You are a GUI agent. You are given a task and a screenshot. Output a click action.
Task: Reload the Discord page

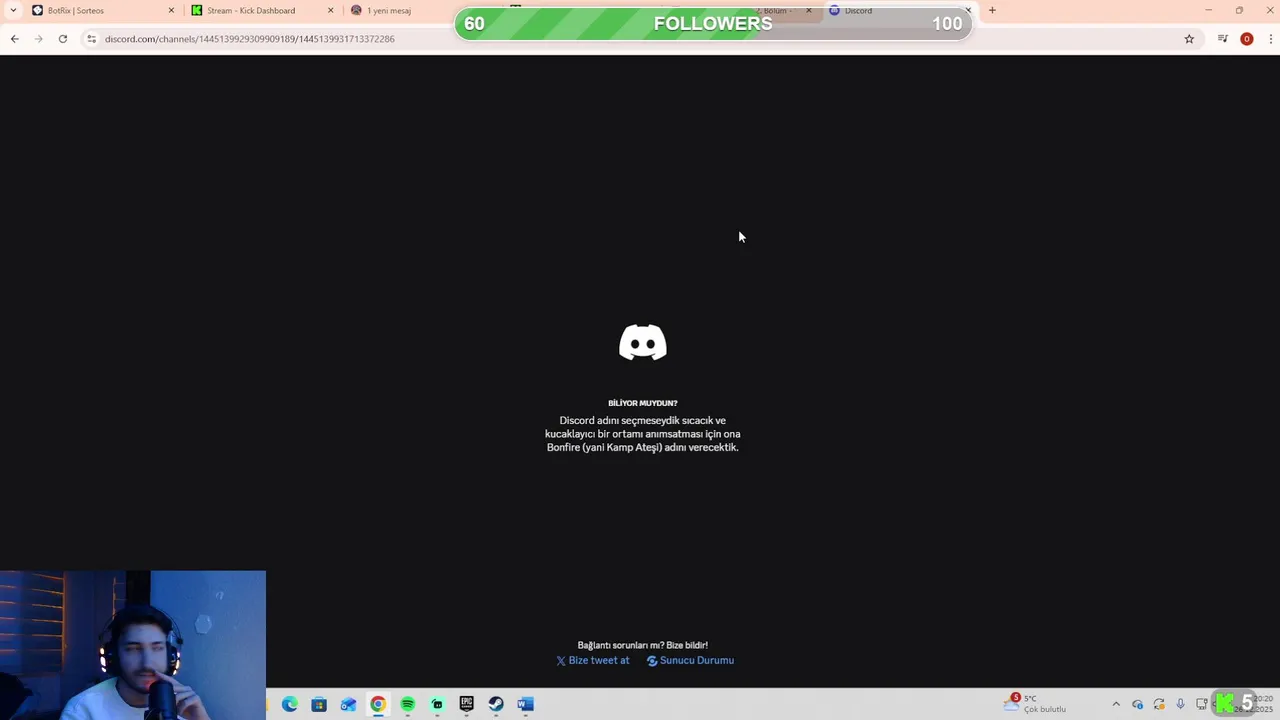(x=62, y=39)
